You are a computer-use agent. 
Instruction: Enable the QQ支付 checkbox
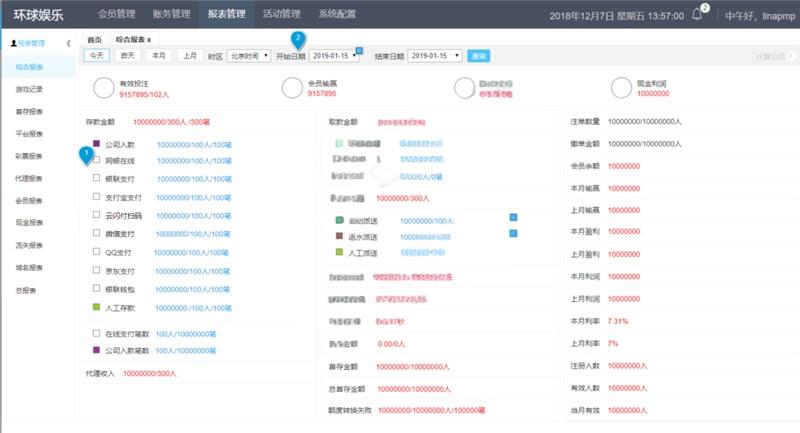96,251
